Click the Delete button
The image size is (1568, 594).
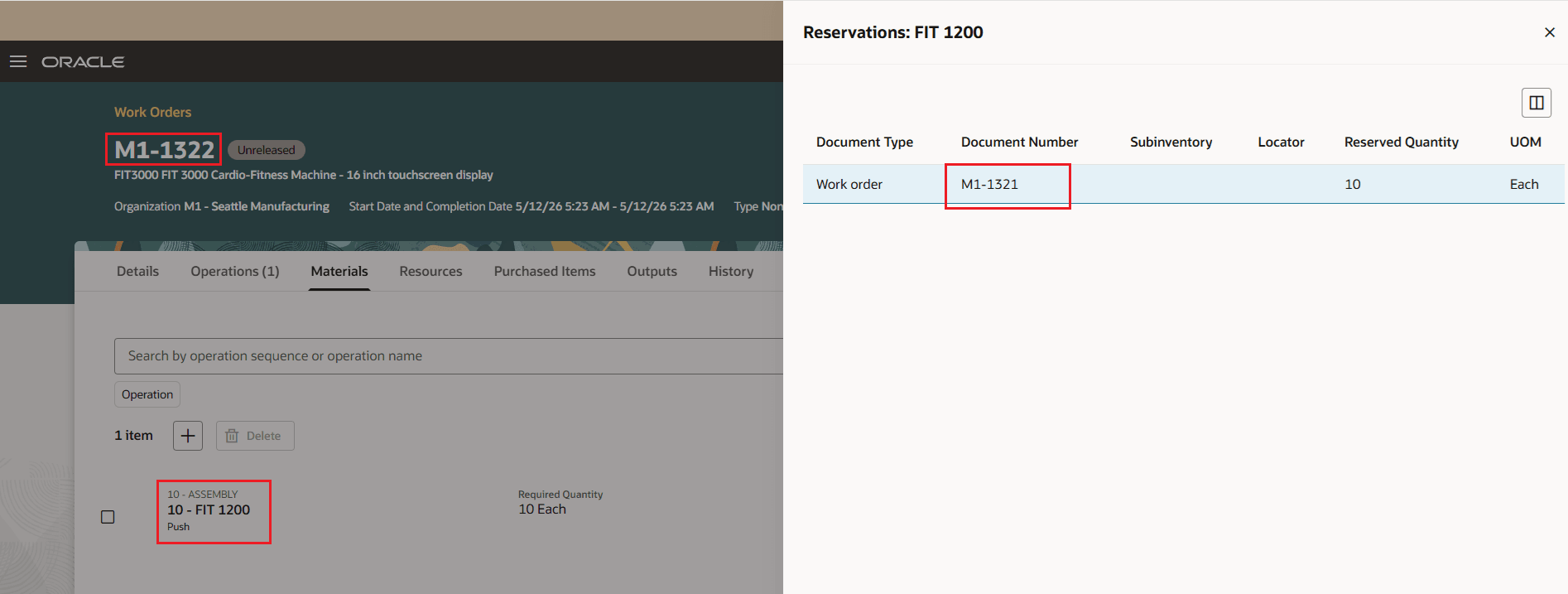(255, 436)
